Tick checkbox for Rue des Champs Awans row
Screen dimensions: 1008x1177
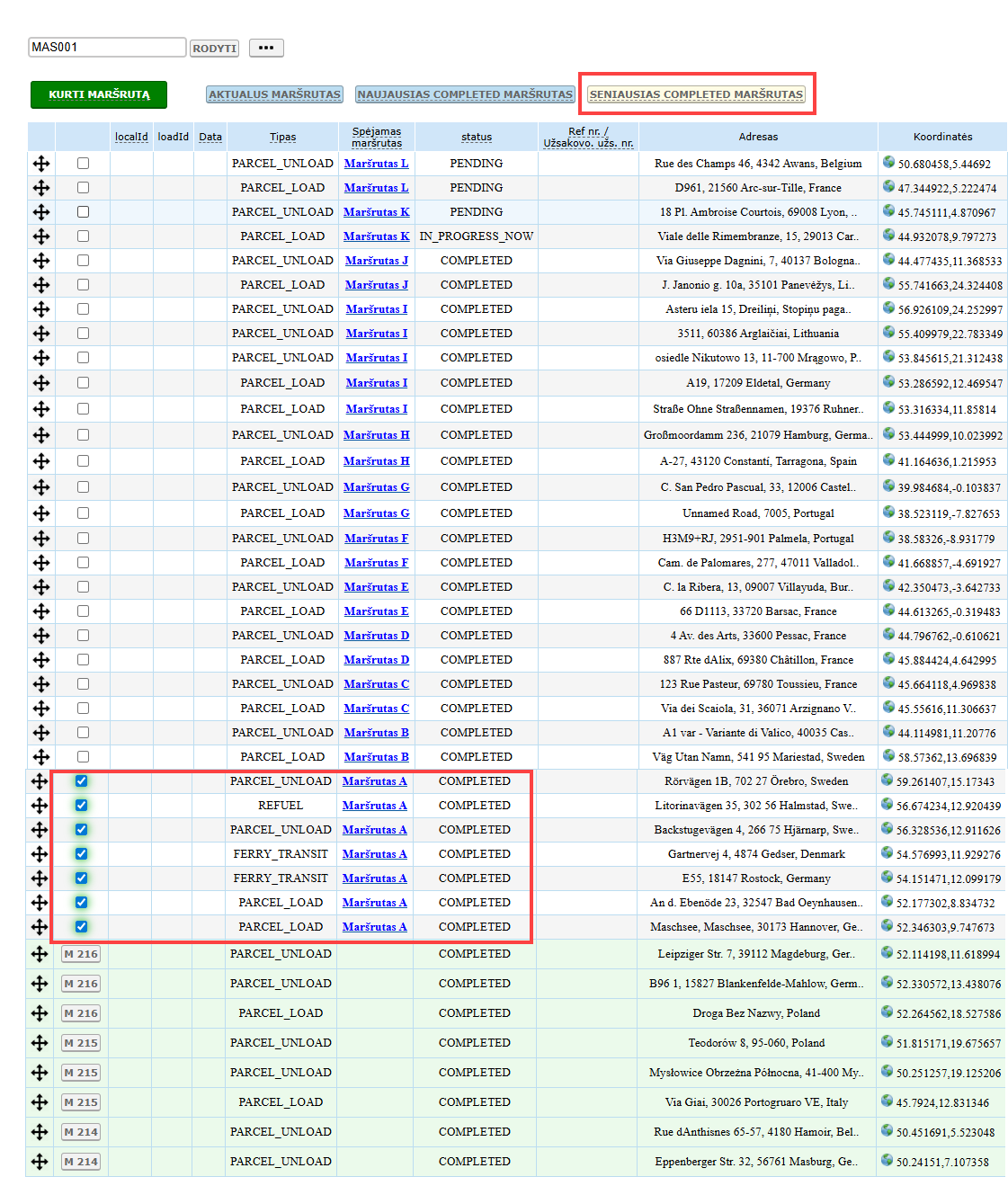click(83, 164)
